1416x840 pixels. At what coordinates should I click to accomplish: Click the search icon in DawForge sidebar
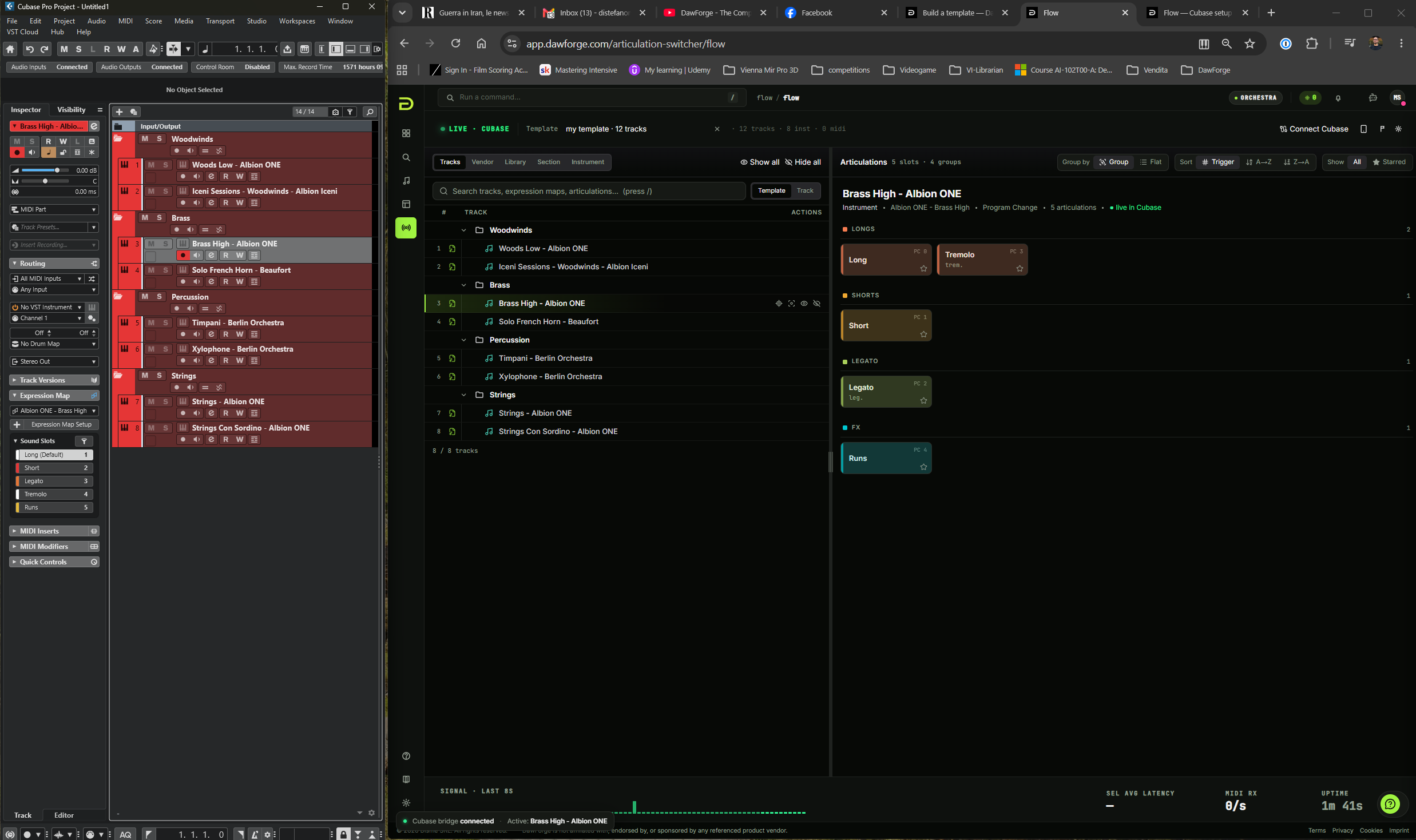click(x=406, y=157)
